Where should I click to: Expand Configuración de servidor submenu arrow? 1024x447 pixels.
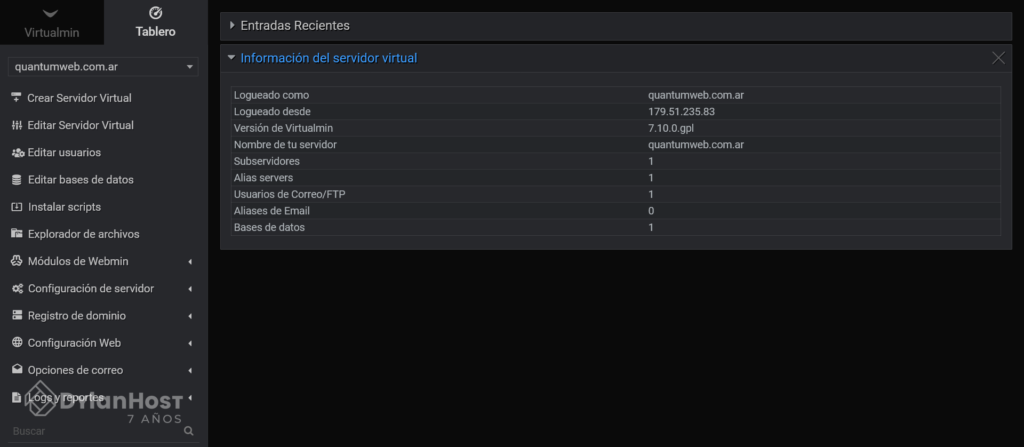[190, 289]
